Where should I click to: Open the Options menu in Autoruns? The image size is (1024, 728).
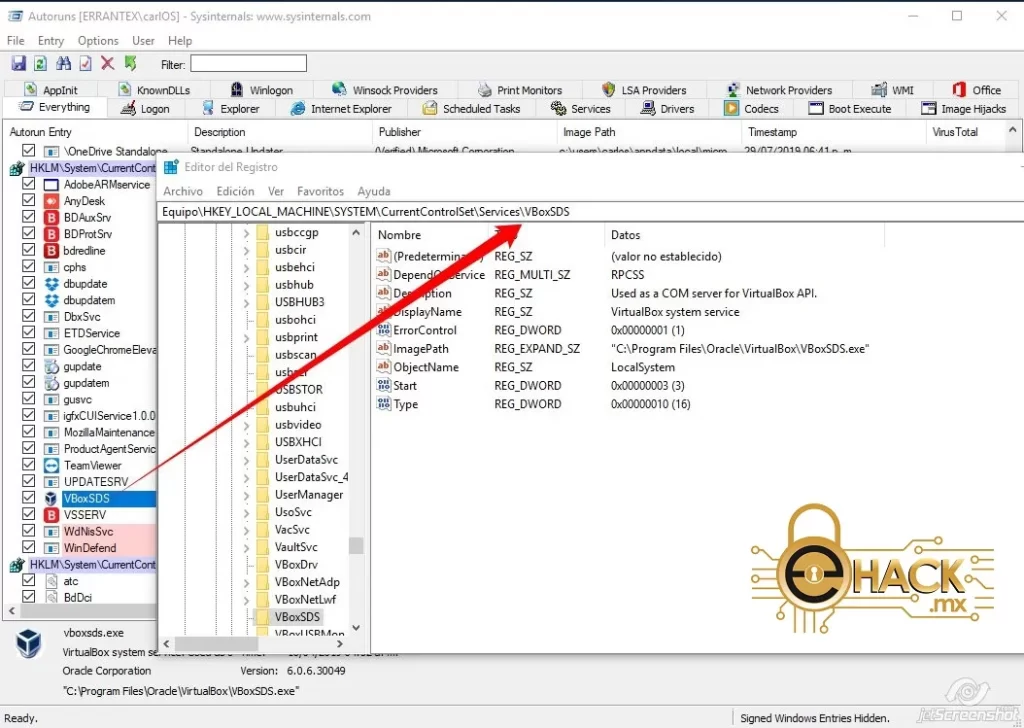click(98, 40)
